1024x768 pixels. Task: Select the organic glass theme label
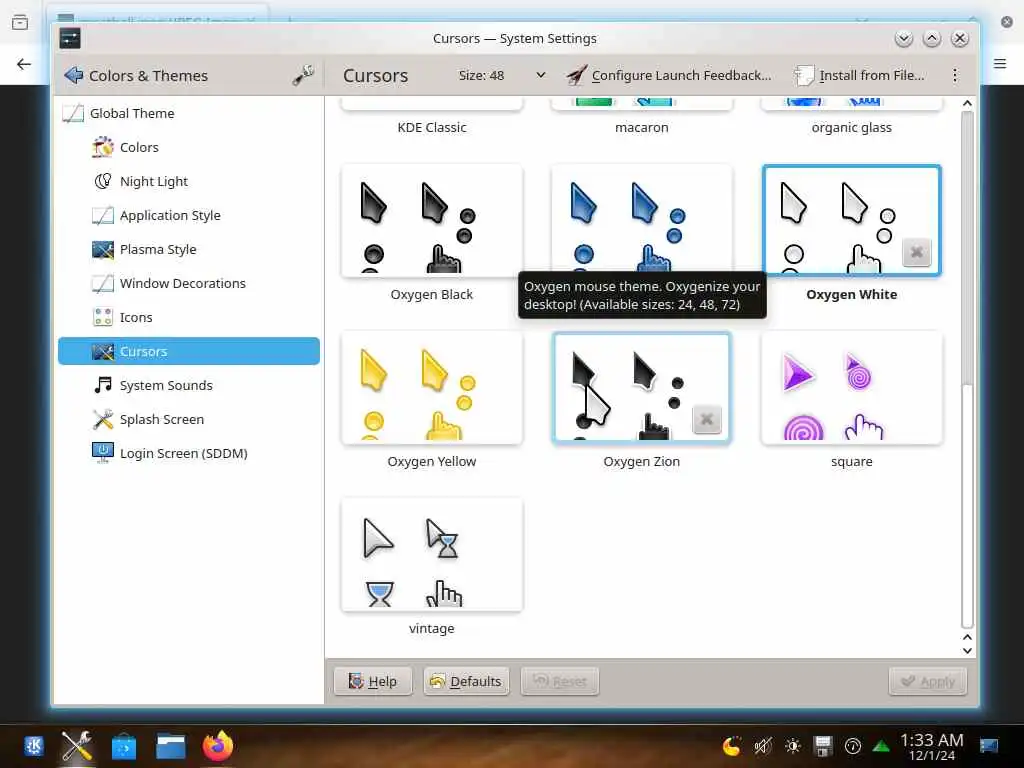[852, 127]
